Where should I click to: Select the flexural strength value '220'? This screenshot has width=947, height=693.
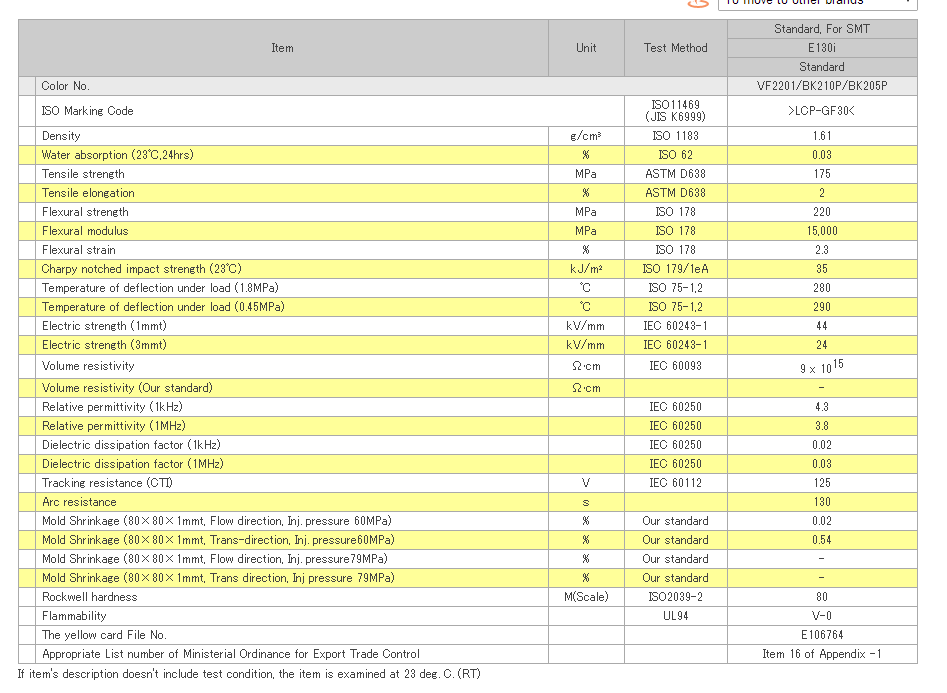(x=822, y=212)
